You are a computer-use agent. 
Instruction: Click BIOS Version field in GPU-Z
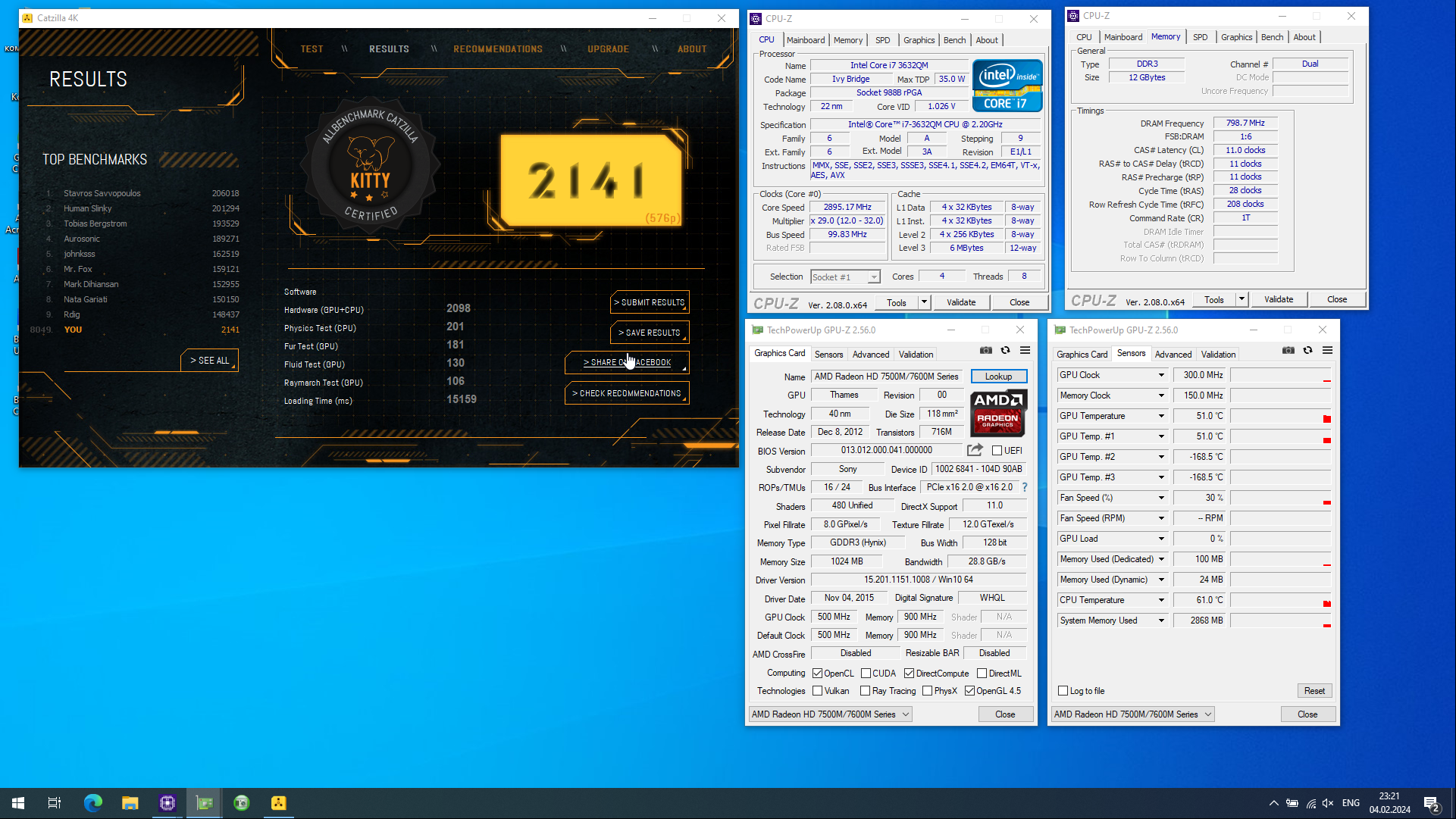coord(886,450)
